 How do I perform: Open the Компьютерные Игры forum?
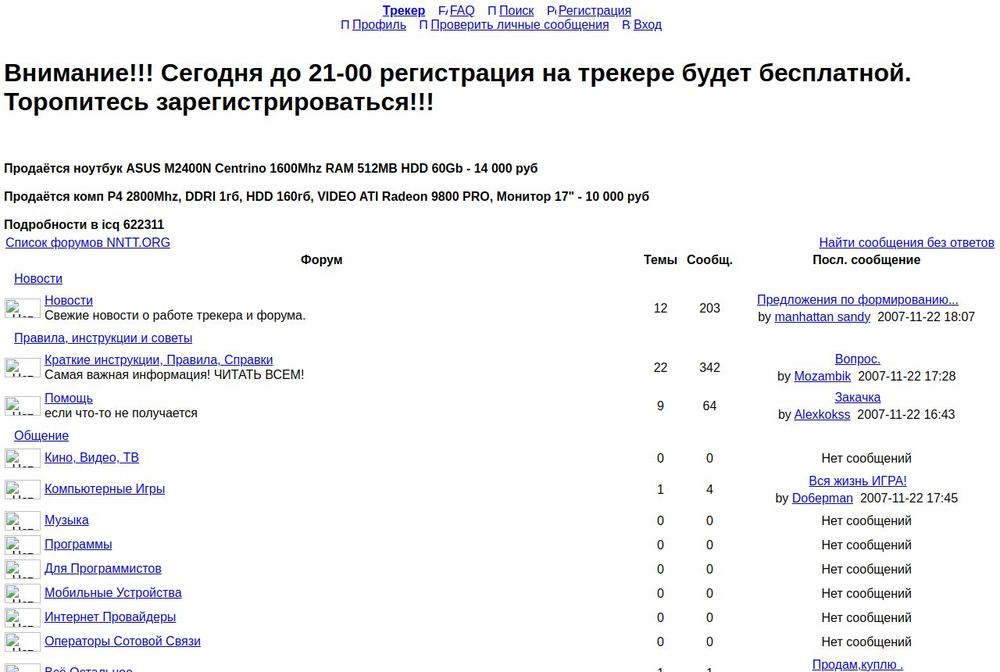point(105,488)
